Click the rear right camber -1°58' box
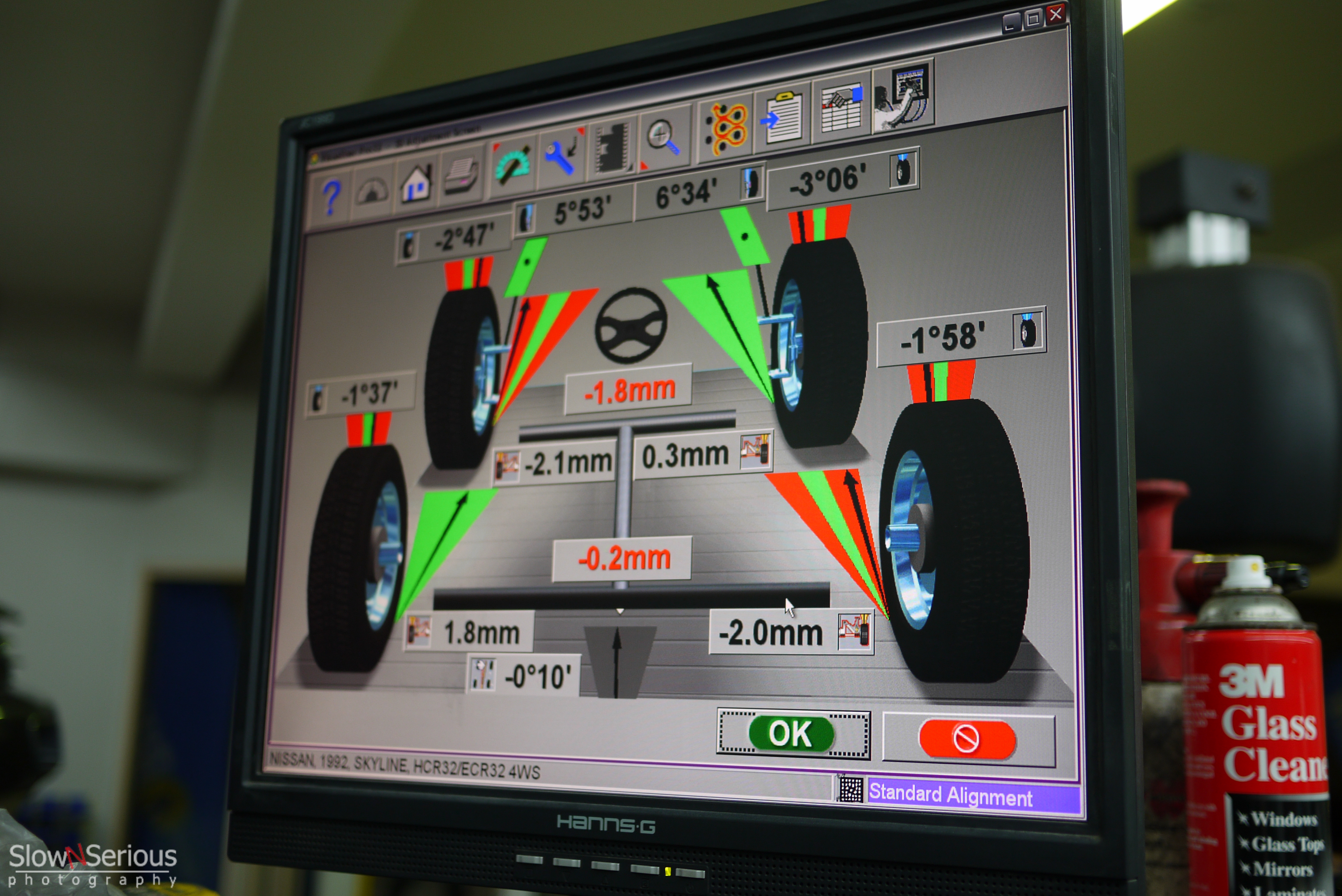Screen dimensions: 1342x896 tap(943, 337)
